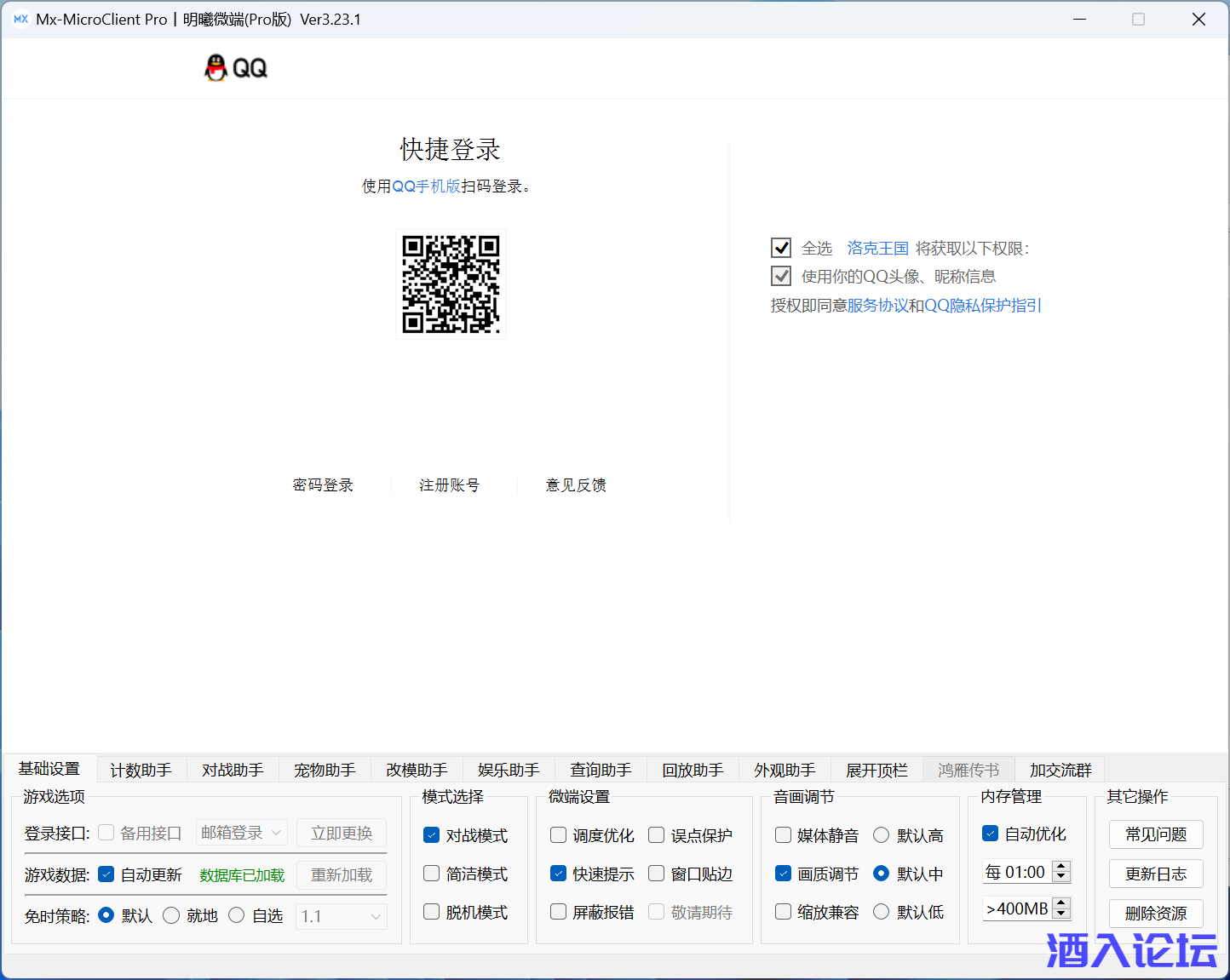
Task: Toggle the 全选 checkbox
Action: pyautogui.click(x=781, y=248)
